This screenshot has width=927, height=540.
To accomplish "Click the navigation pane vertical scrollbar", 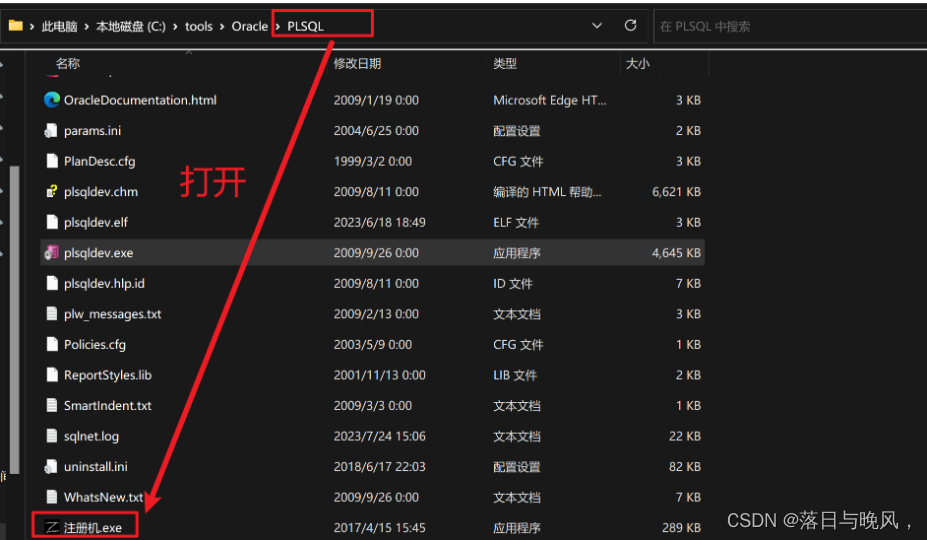I will pyautogui.click(x=14, y=319).
